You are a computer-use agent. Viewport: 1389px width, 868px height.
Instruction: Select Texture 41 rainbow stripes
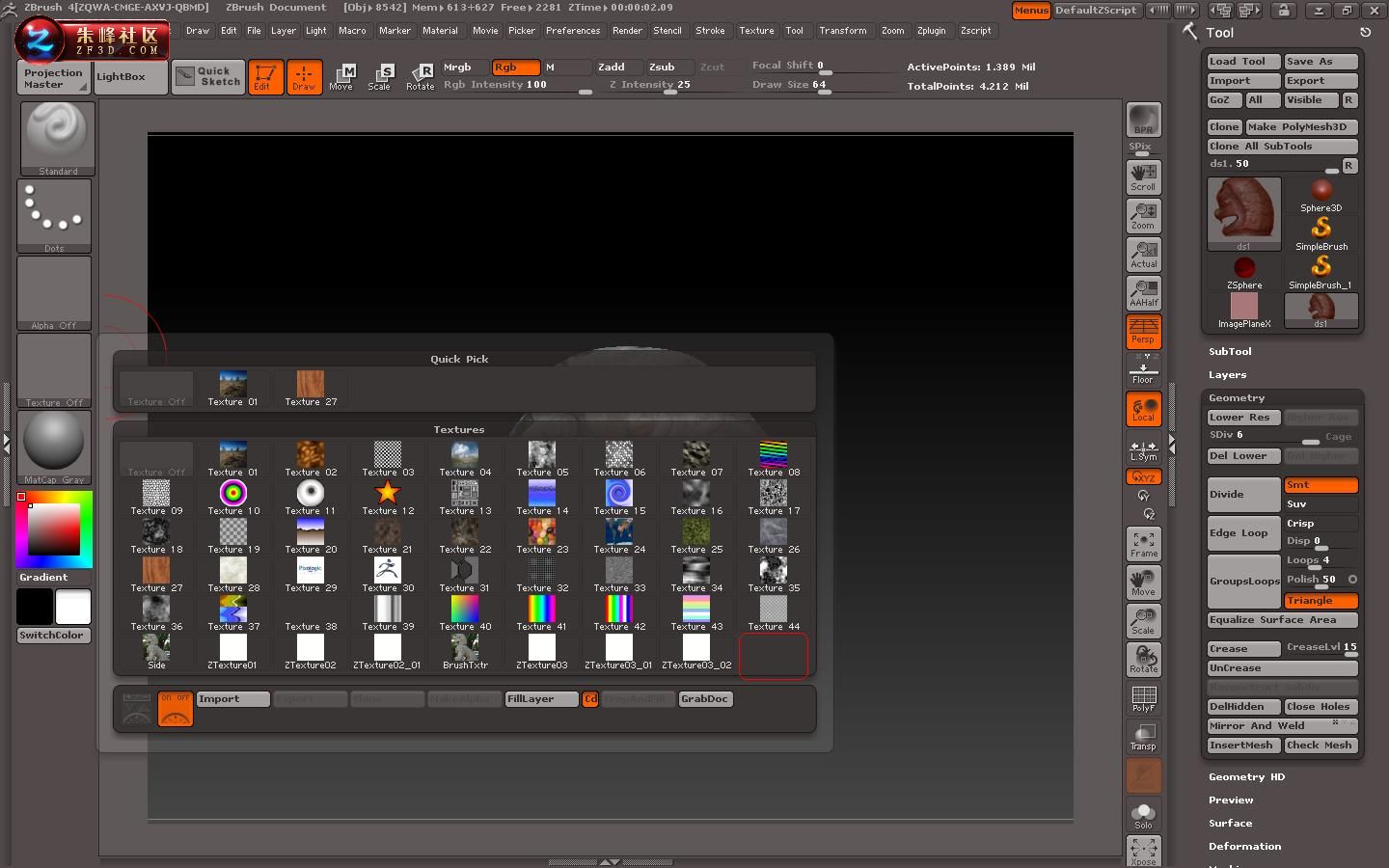coord(542,612)
